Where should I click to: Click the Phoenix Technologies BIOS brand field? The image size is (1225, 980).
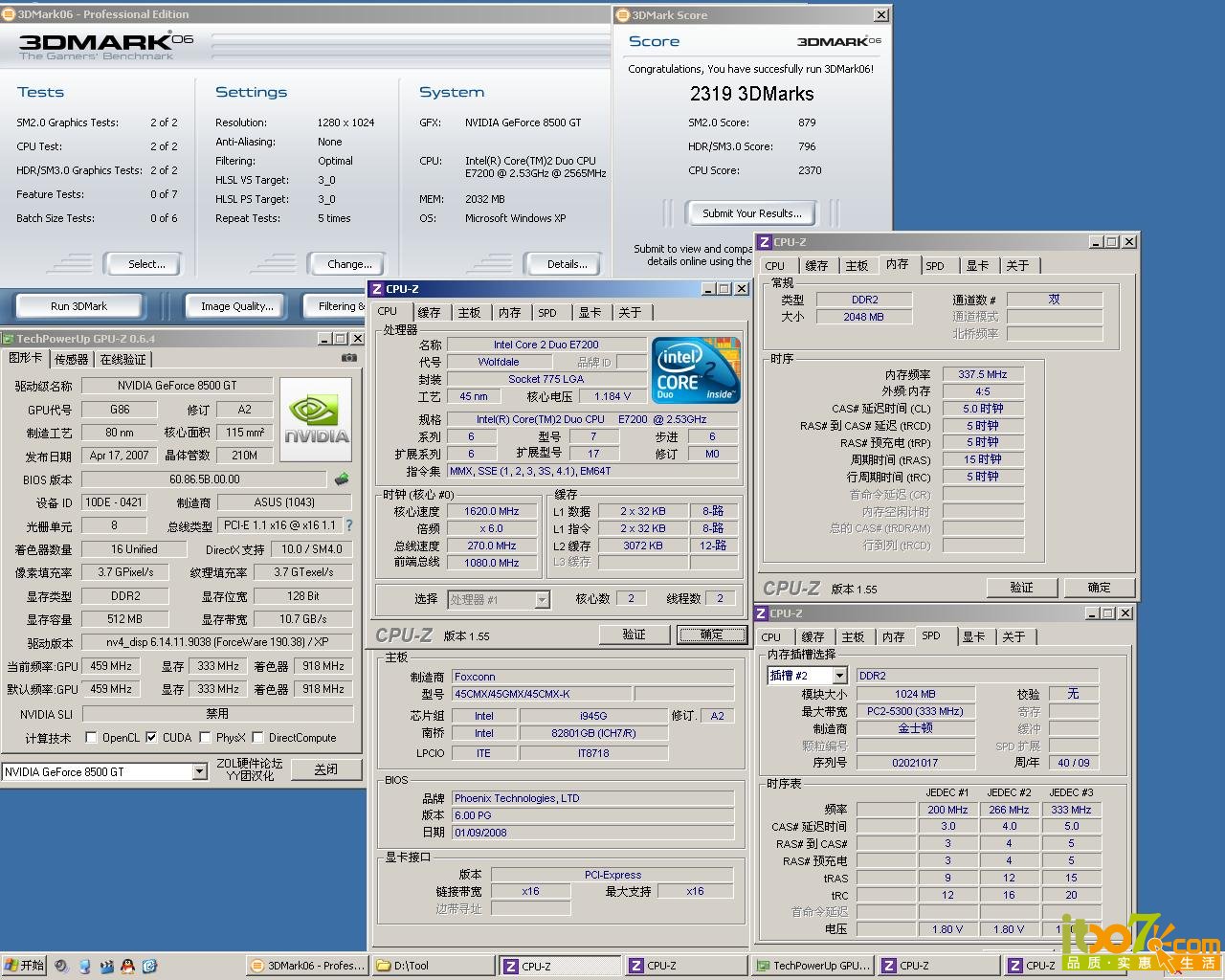[x=592, y=798]
